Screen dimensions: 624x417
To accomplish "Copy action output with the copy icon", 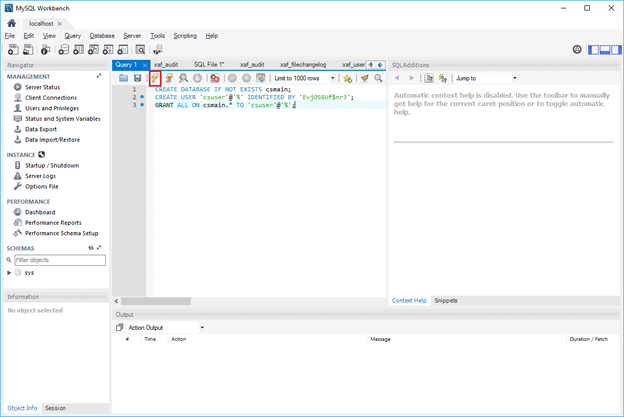I will point(119,327).
